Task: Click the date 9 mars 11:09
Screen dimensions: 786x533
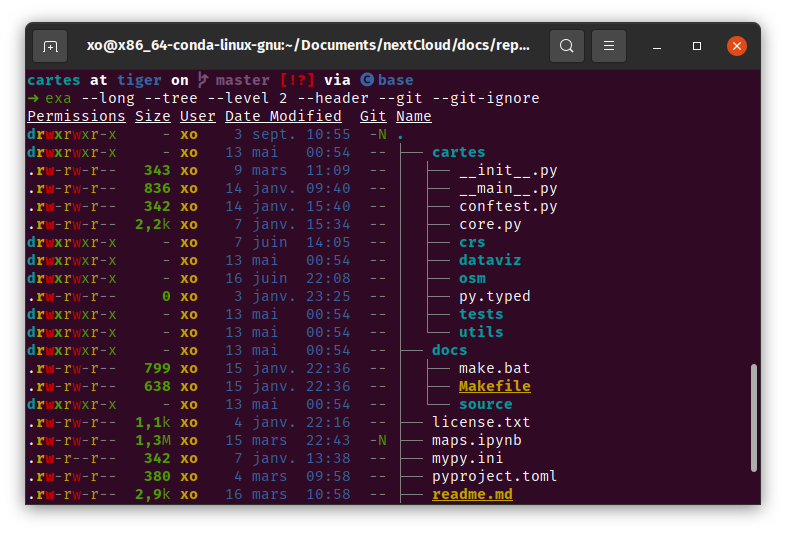Action: (292, 170)
